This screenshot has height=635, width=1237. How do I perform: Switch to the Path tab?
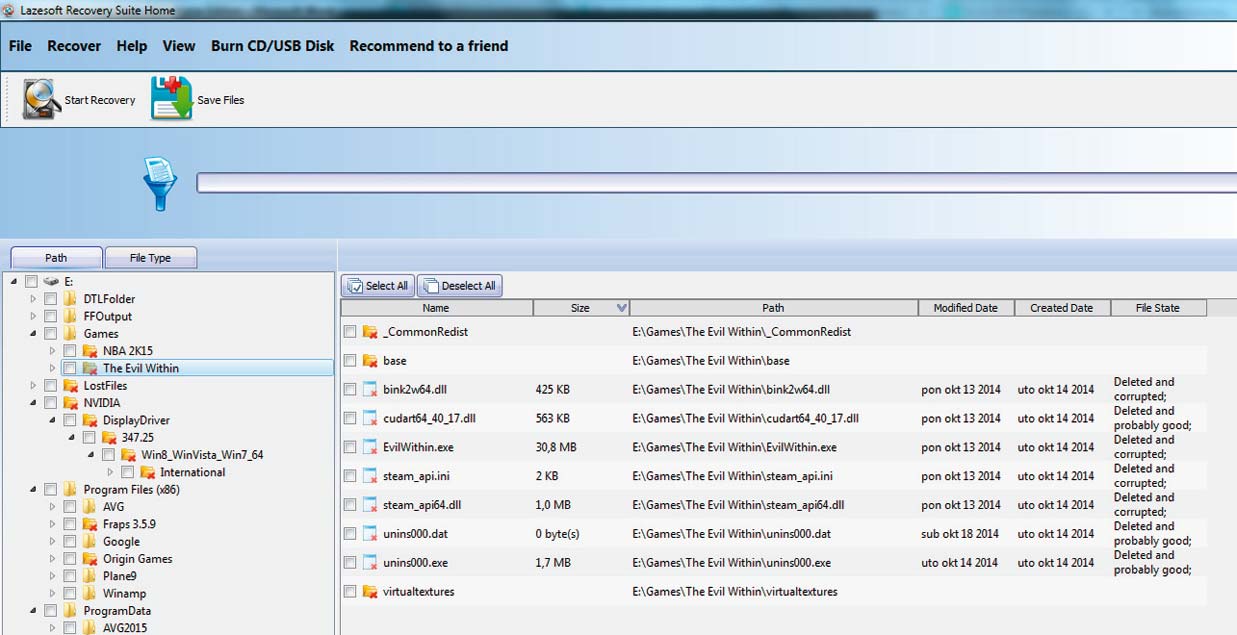(x=56, y=258)
